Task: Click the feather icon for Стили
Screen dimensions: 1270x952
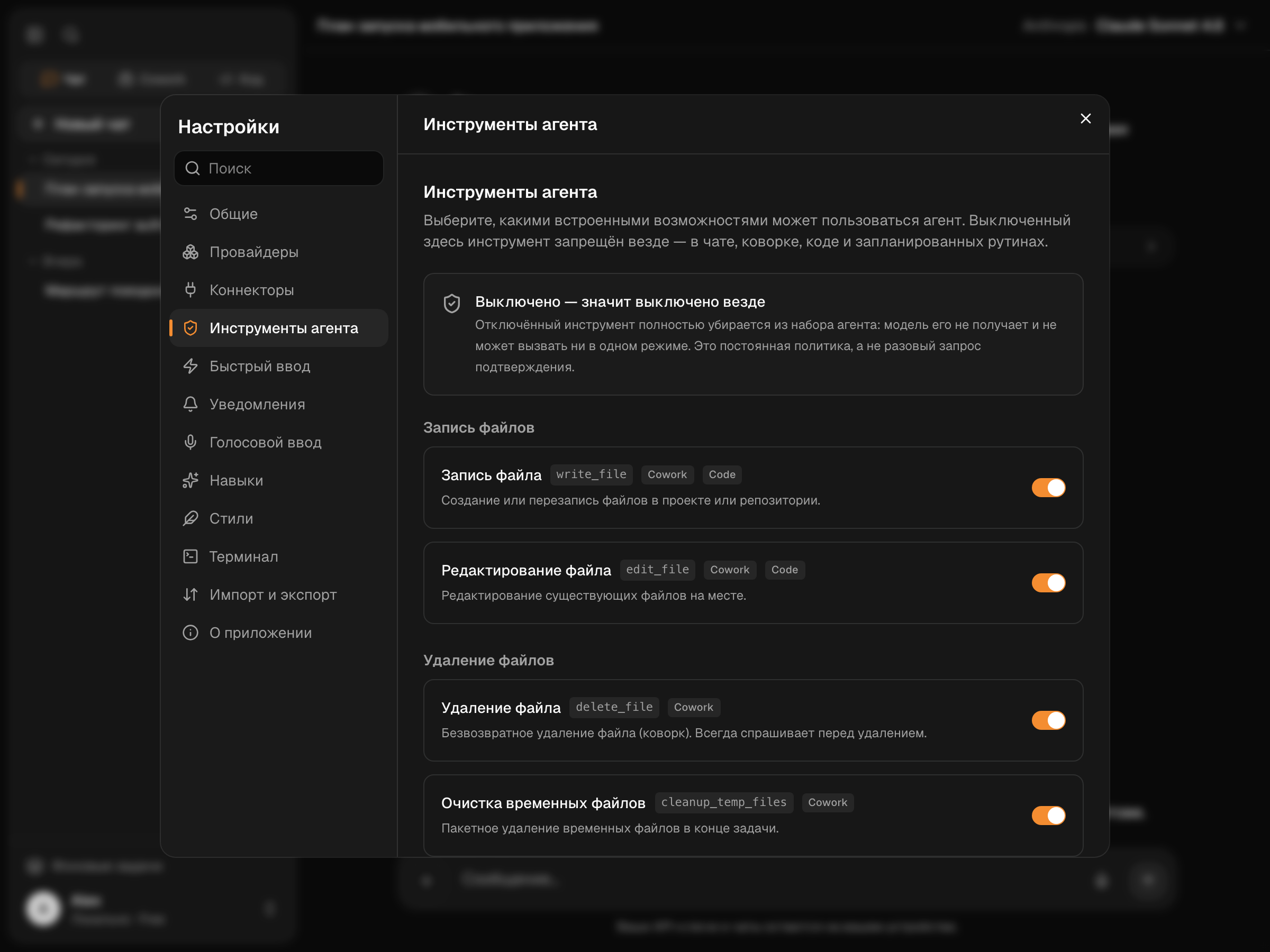Action: (x=190, y=518)
